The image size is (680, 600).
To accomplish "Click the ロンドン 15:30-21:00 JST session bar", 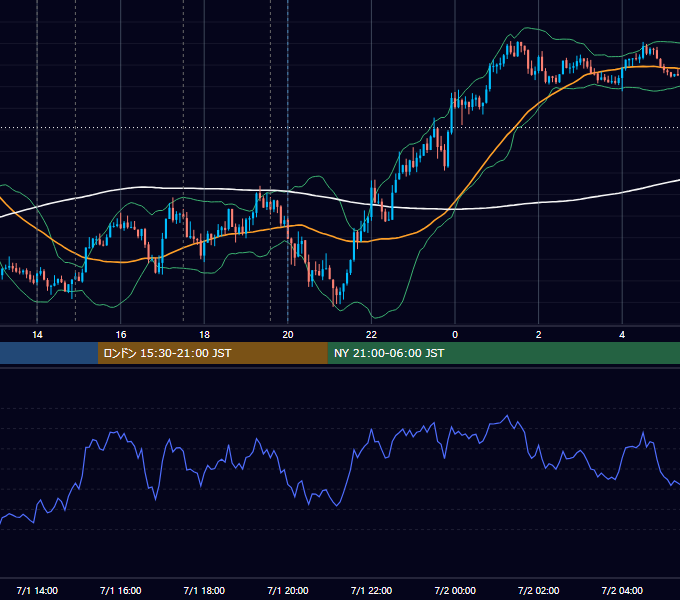I will point(212,353).
